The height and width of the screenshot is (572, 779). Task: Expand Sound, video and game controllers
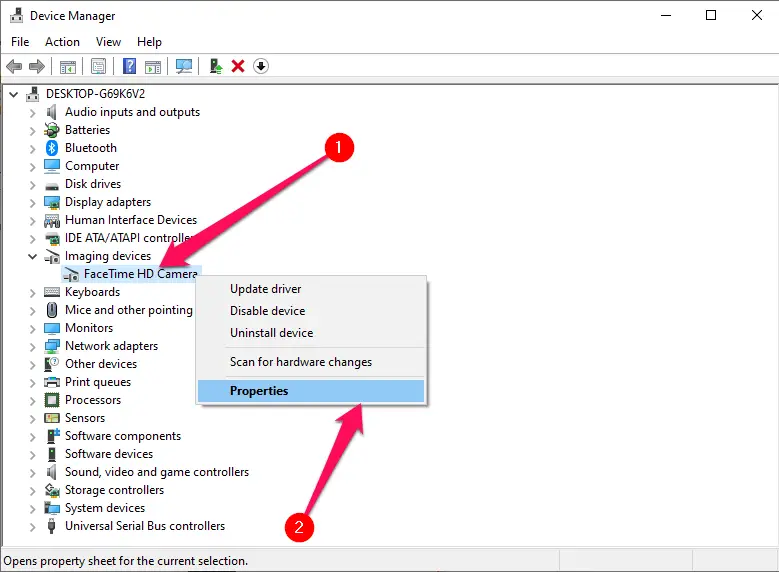click(32, 473)
